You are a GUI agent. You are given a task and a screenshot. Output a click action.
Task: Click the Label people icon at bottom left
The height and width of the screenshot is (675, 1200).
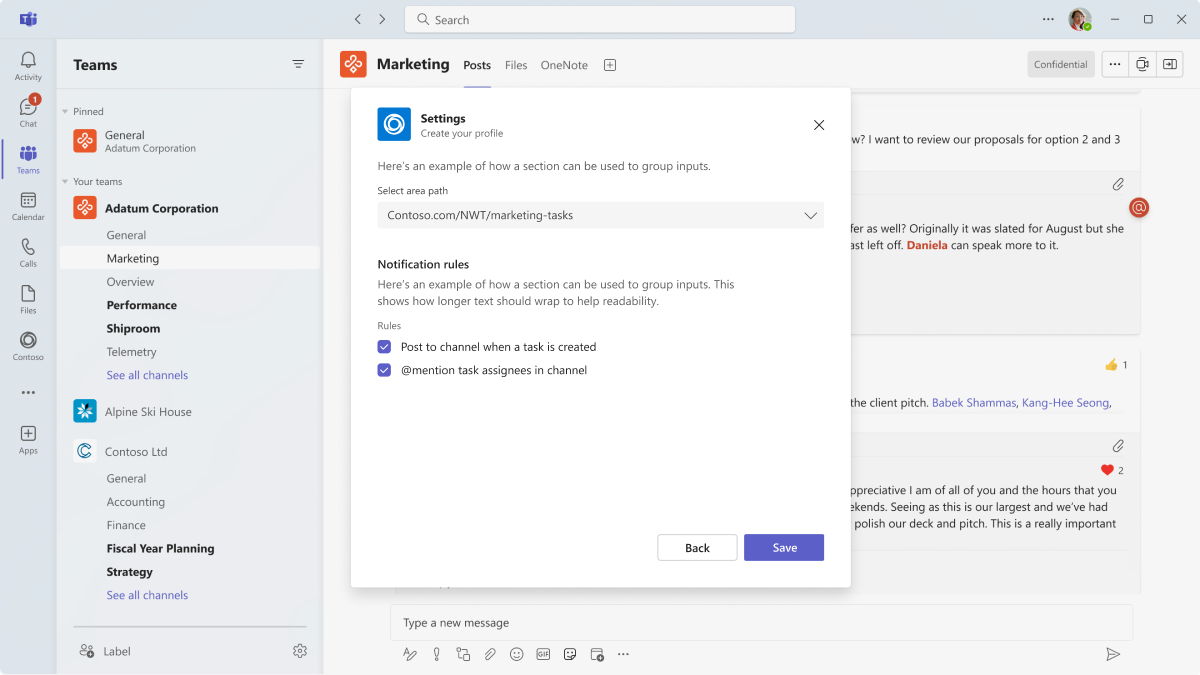click(x=87, y=651)
